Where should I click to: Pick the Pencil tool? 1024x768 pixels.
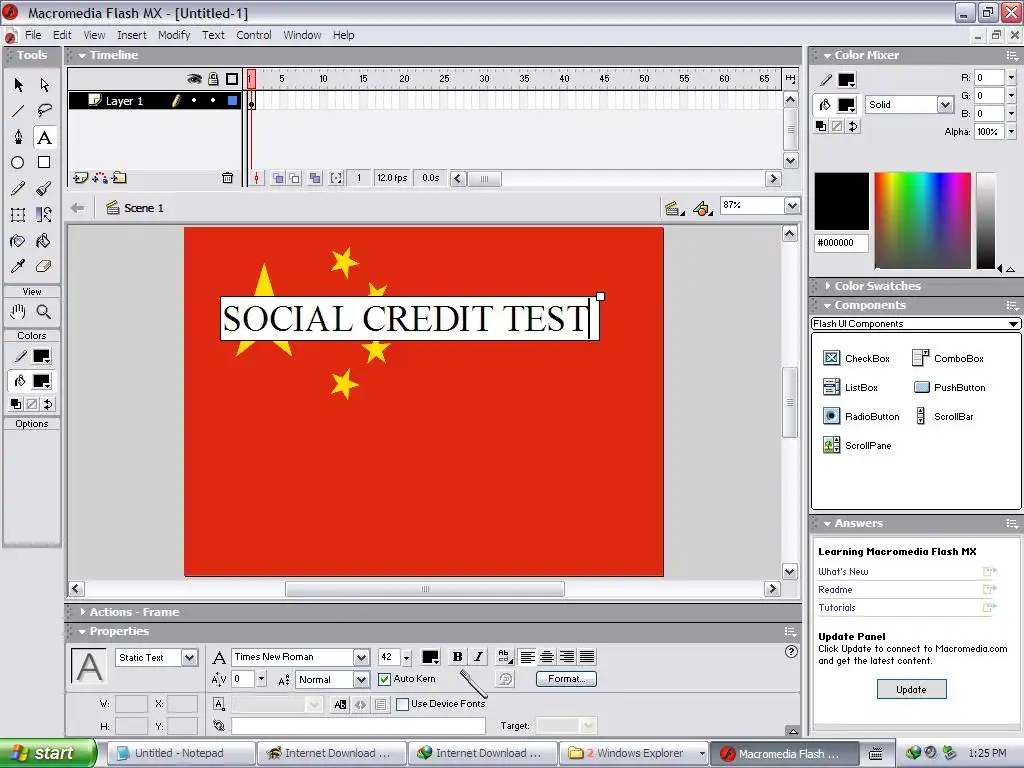pos(18,189)
